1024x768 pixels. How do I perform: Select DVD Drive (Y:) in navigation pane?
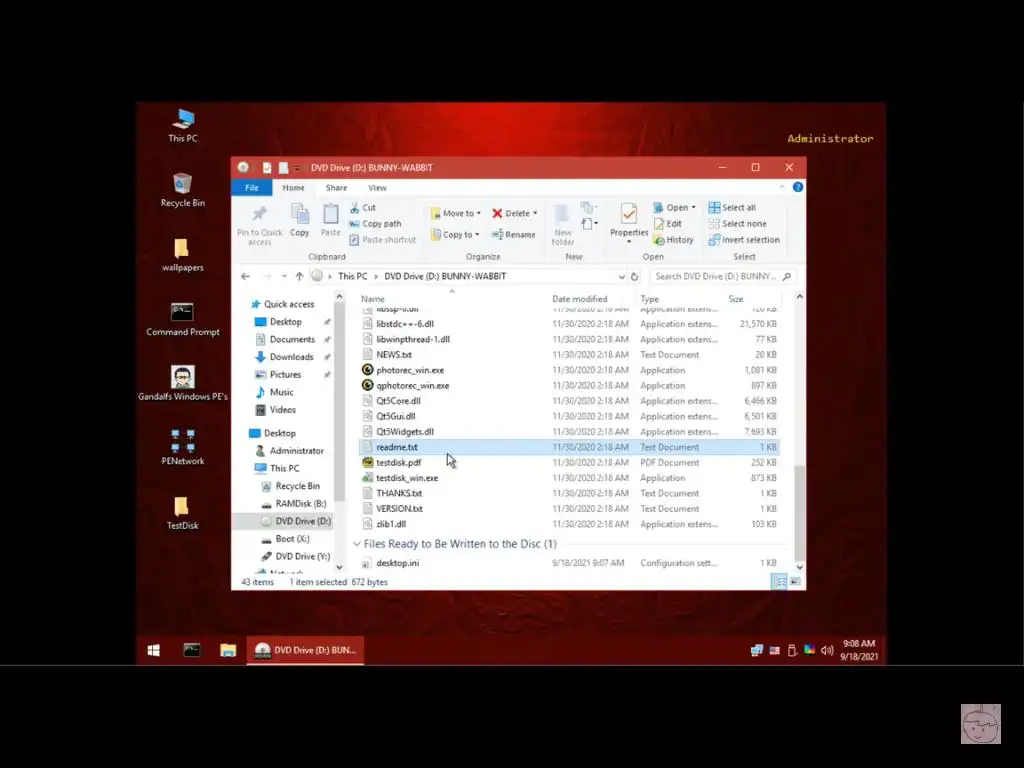pyautogui.click(x=295, y=556)
